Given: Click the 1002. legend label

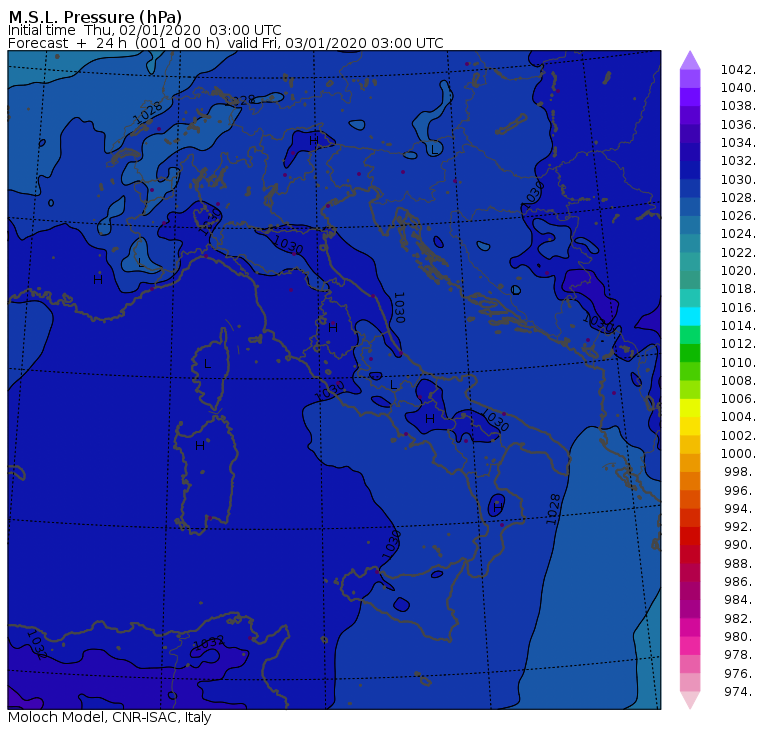Looking at the screenshot, I should 738,435.
